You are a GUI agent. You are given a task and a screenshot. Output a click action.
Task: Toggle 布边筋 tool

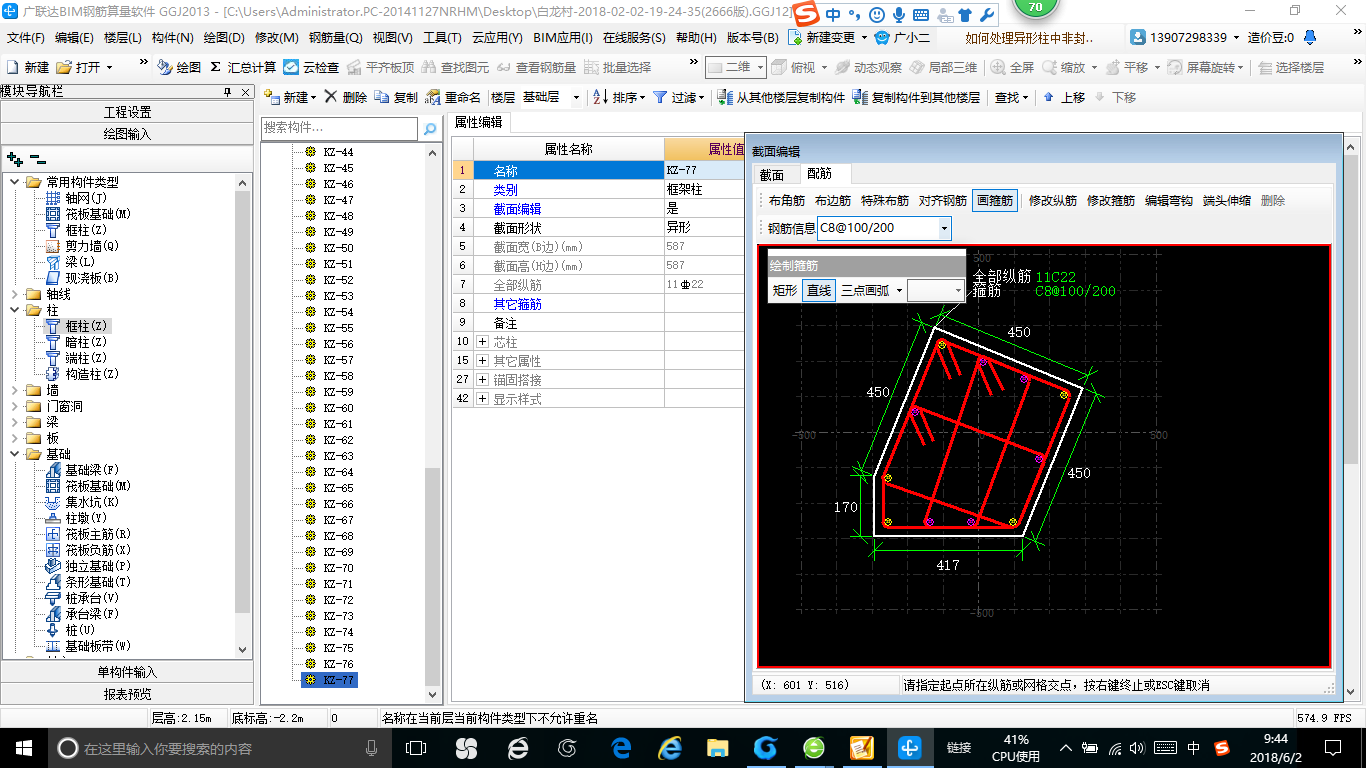[833, 200]
